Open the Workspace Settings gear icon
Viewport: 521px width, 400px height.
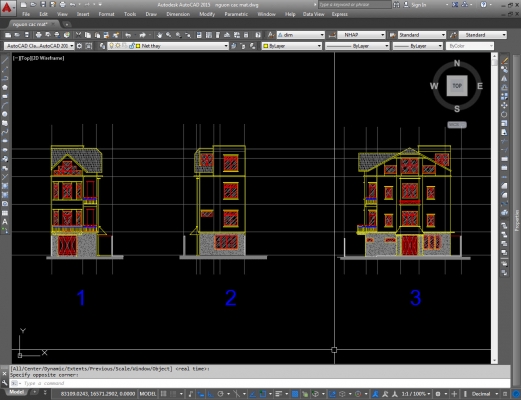click(x=79, y=46)
